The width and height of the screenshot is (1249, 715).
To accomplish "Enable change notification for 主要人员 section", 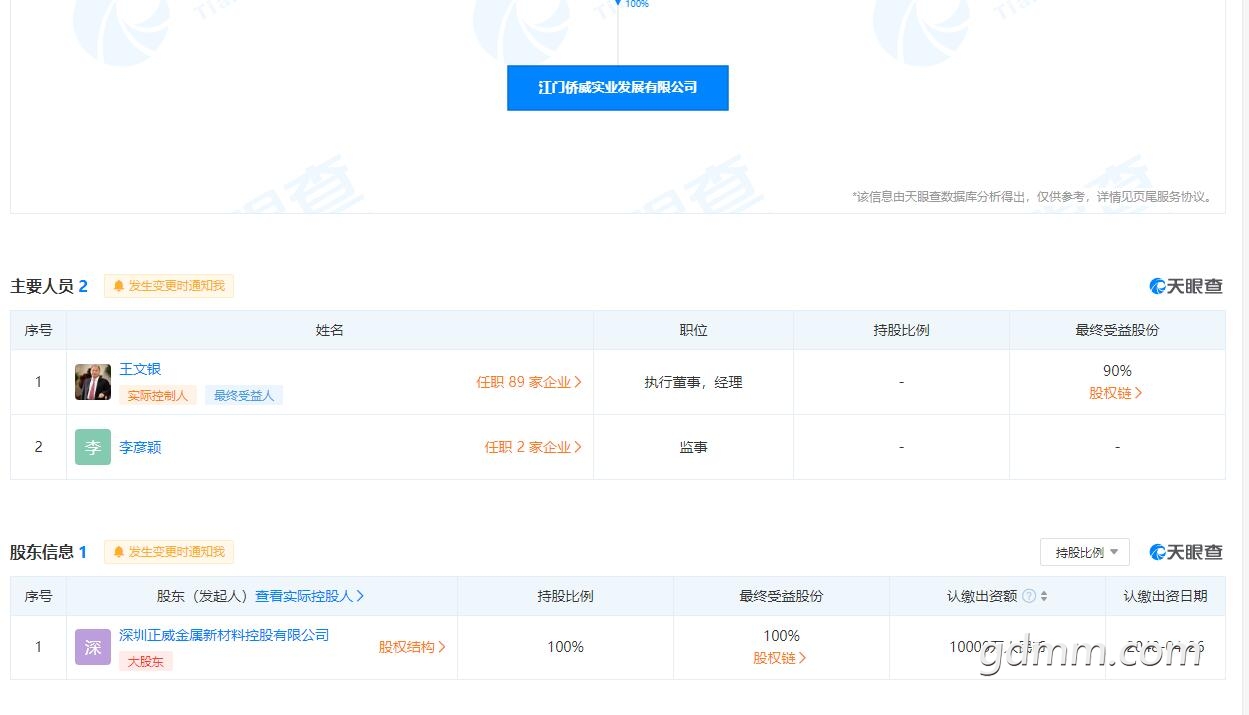I will (x=169, y=286).
